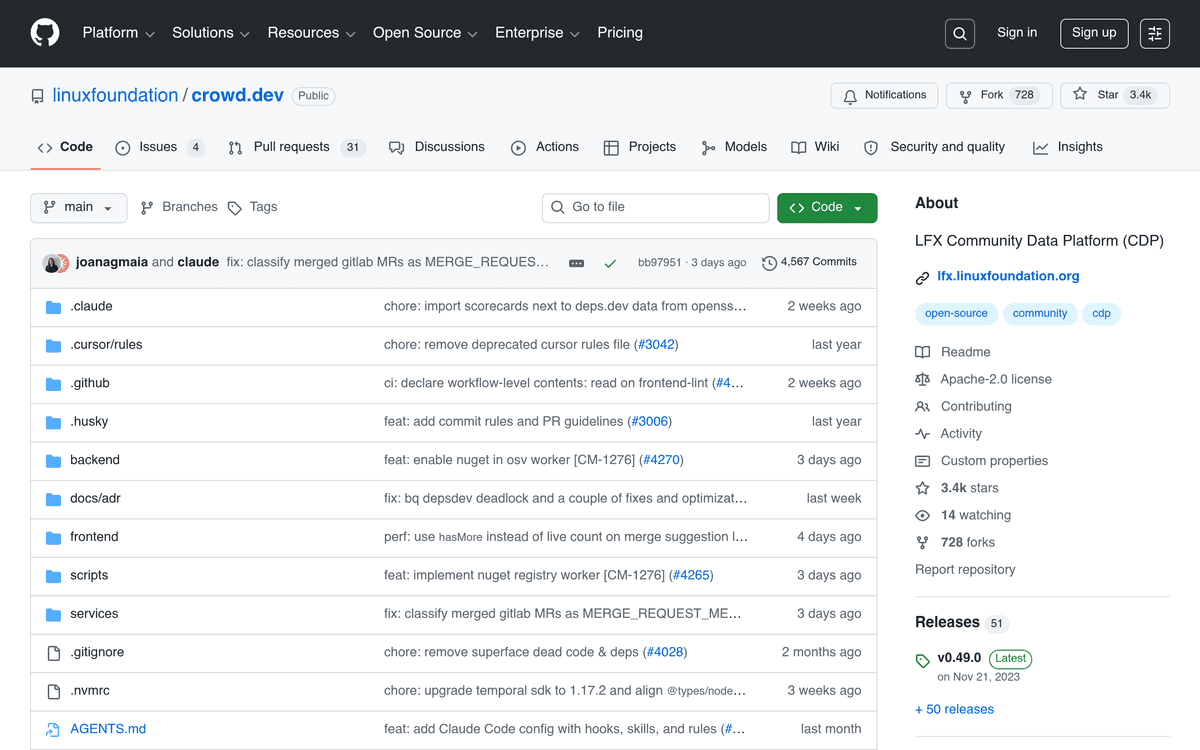1200x750 pixels.
Task: Click the .cursor/rules folder icon
Action: pos(54,345)
